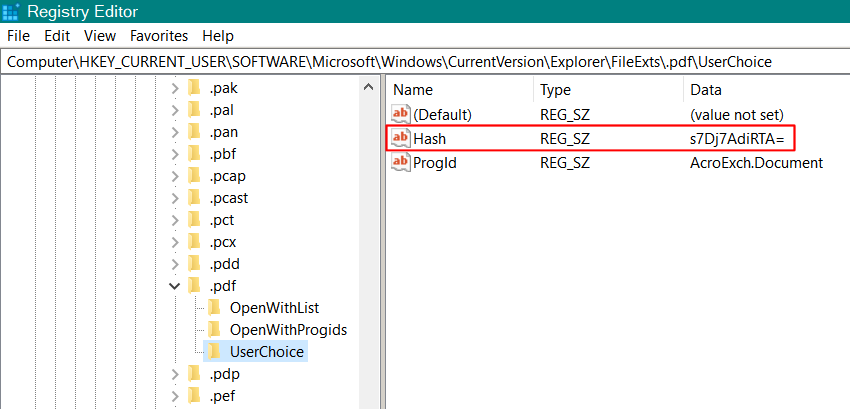The image size is (850, 409).
Task: Open the Favorites menu
Action: coord(159,36)
